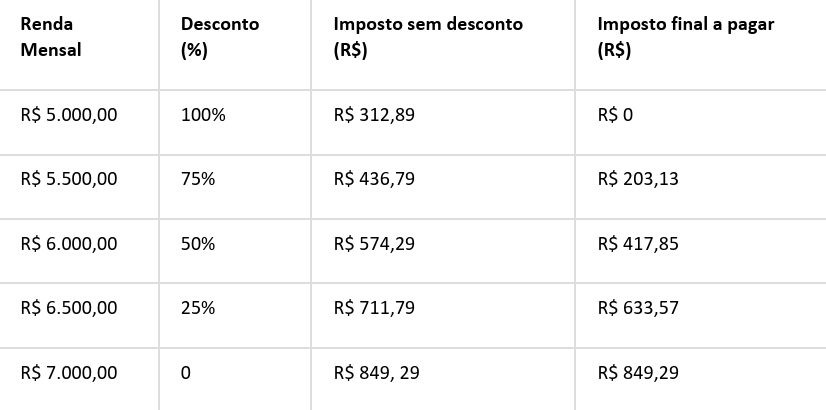Click the R$ 5.000,00 income cell
Viewport: 826px width, 410px height.
[x=69, y=115]
